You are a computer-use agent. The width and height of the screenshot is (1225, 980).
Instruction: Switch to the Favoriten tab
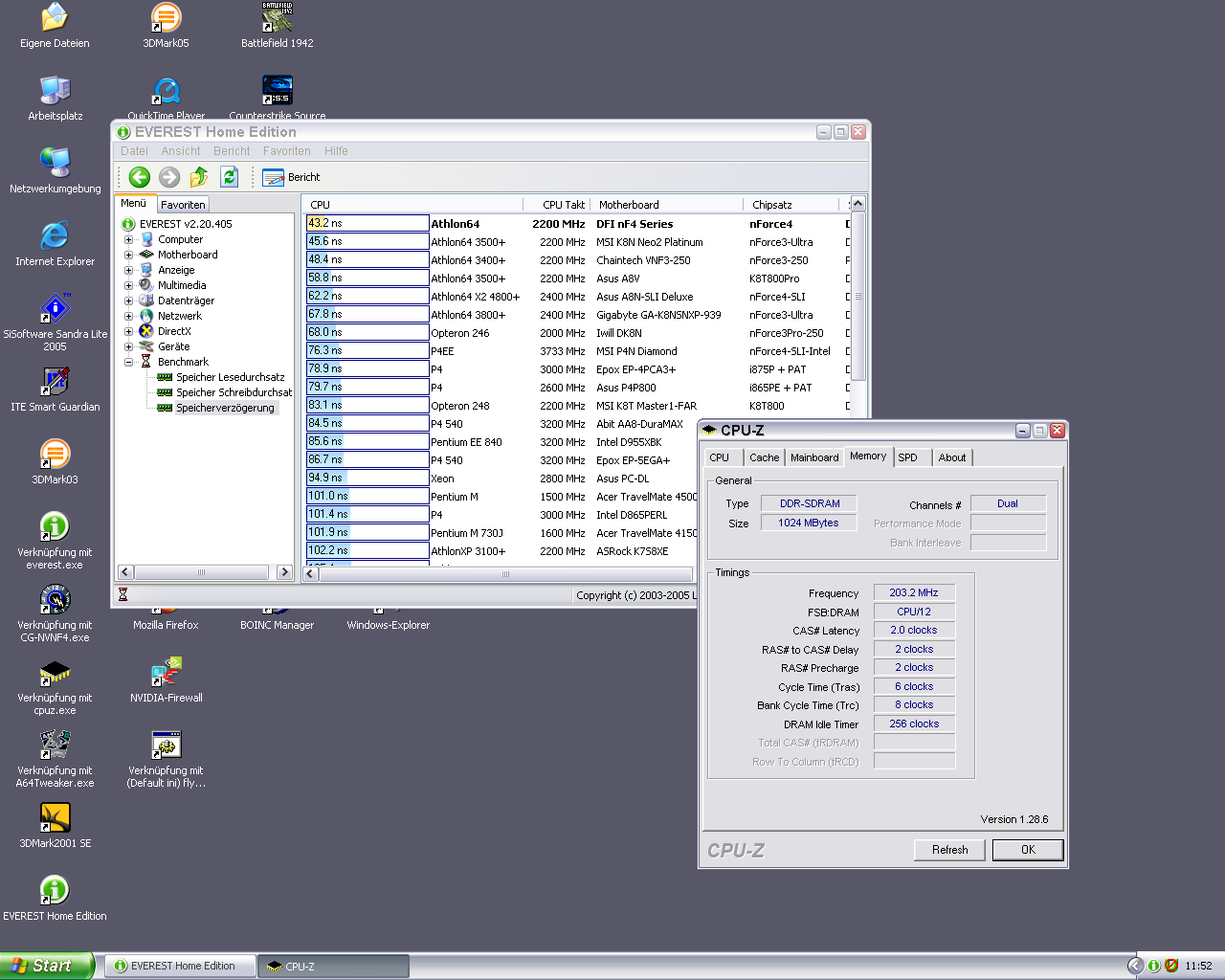point(183,205)
